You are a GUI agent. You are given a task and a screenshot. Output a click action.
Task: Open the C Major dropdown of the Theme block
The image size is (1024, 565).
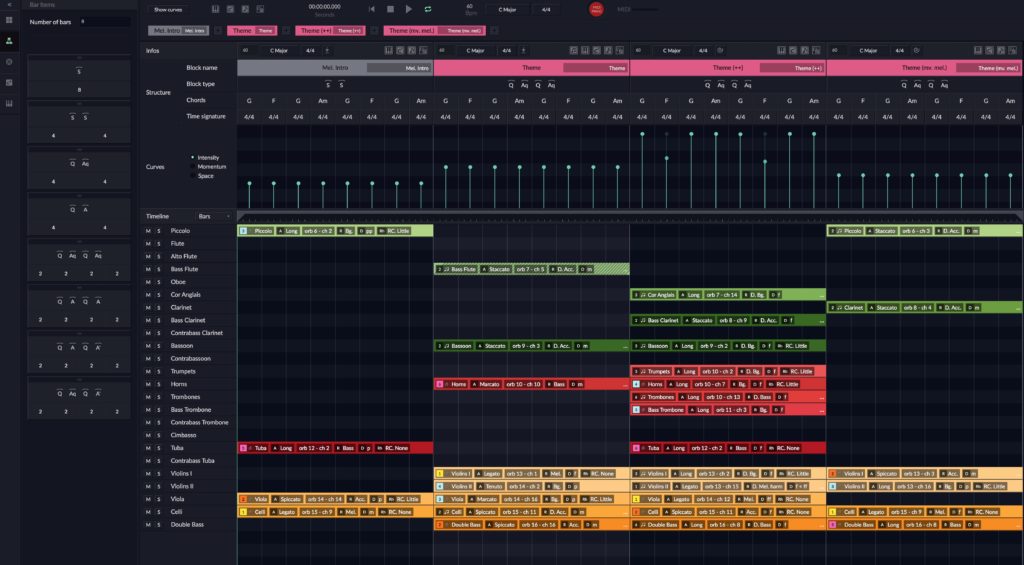475,50
